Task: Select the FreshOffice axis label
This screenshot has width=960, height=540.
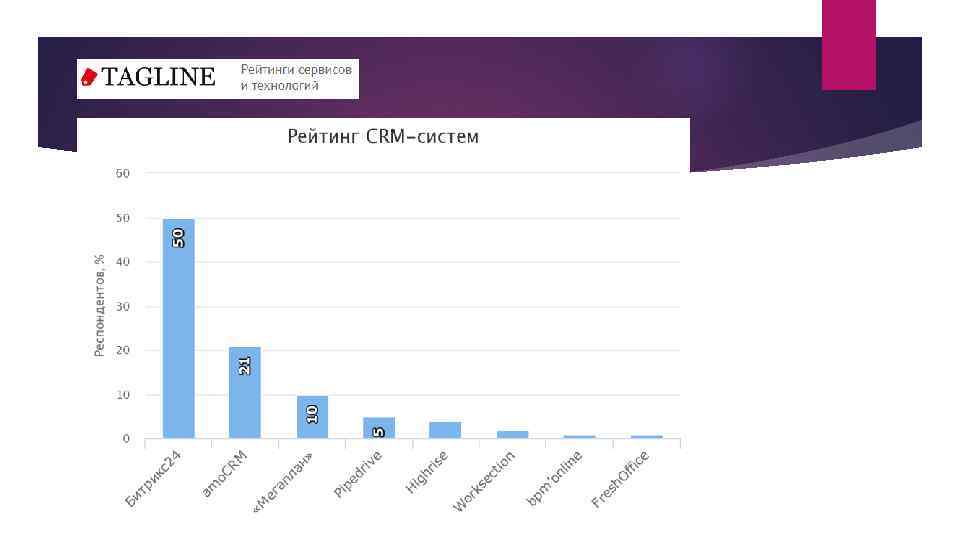Action: click(621, 479)
